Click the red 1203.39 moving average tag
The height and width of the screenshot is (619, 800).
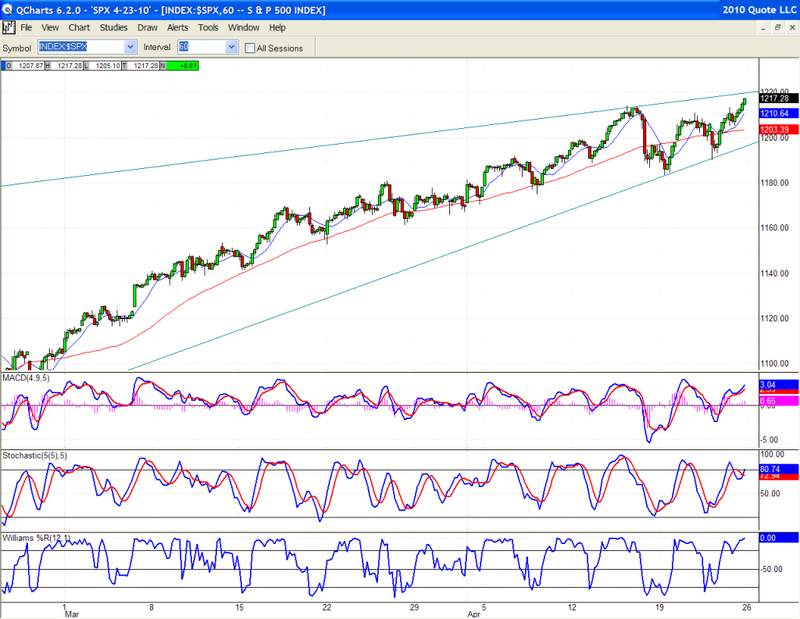(776, 130)
